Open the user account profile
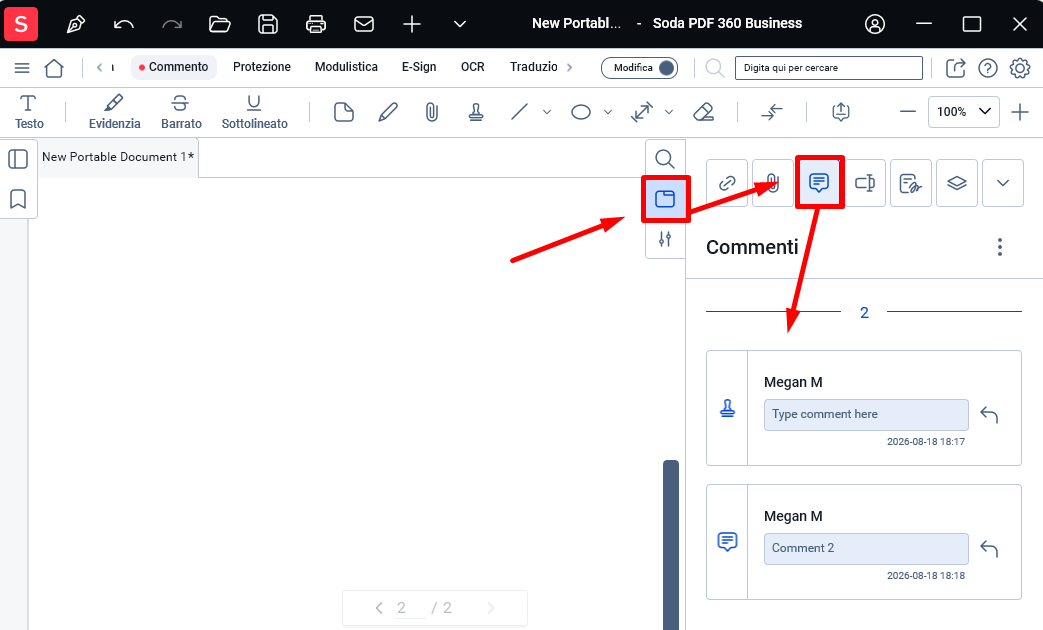 point(875,25)
